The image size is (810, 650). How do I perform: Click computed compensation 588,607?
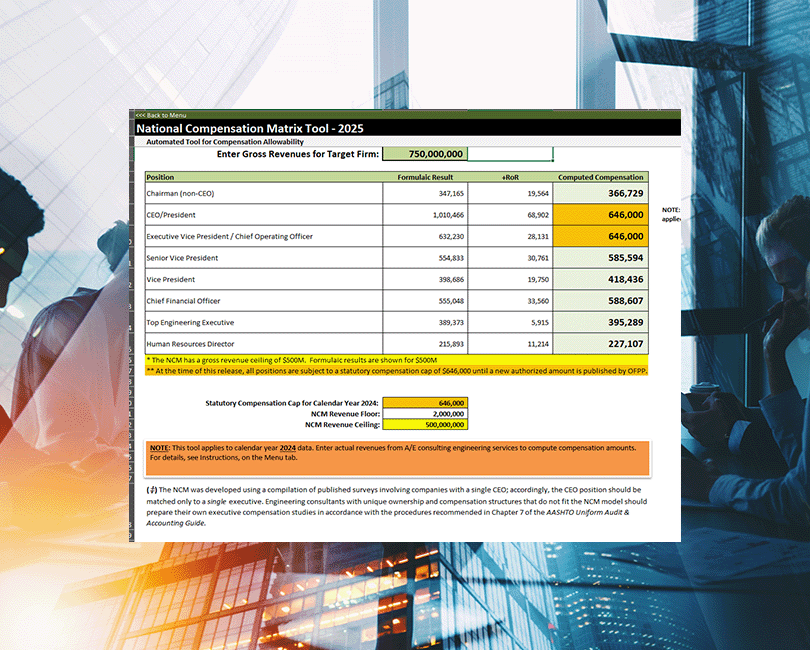pyautogui.click(x=601, y=301)
